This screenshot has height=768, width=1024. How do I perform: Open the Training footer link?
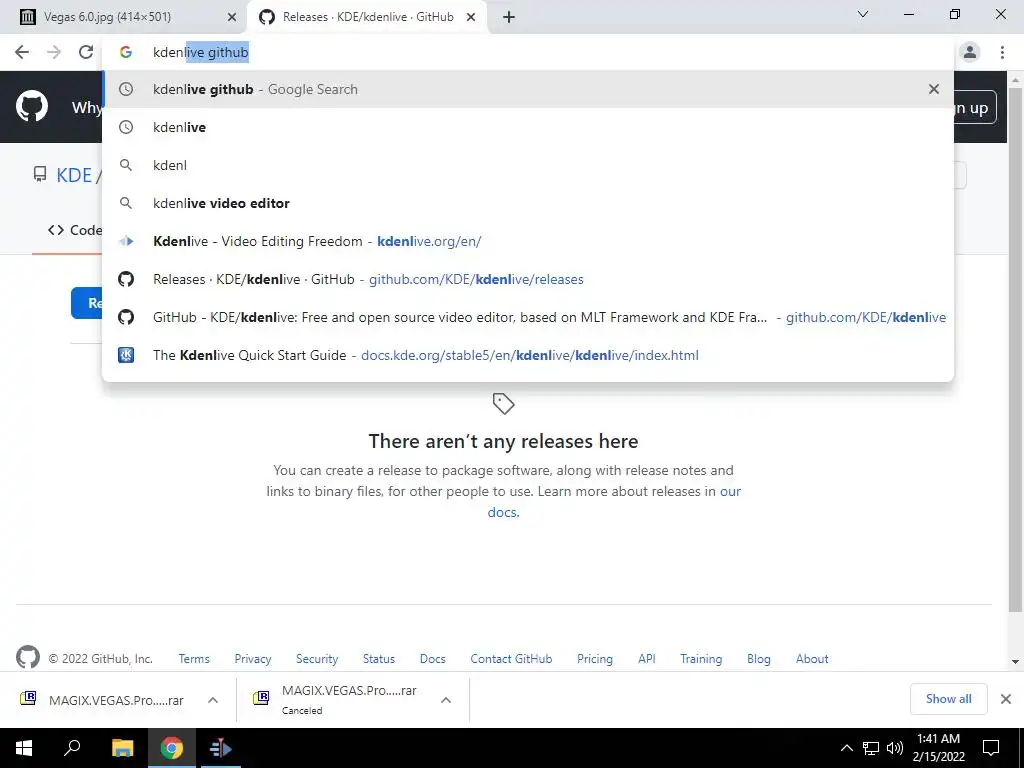tap(701, 659)
